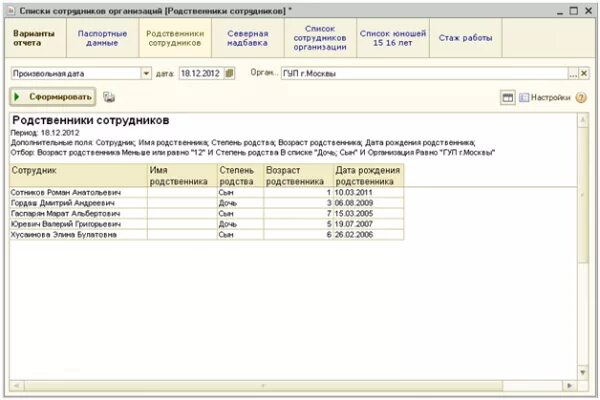
Task: Select the Имя родственника column header
Action: click(183, 175)
